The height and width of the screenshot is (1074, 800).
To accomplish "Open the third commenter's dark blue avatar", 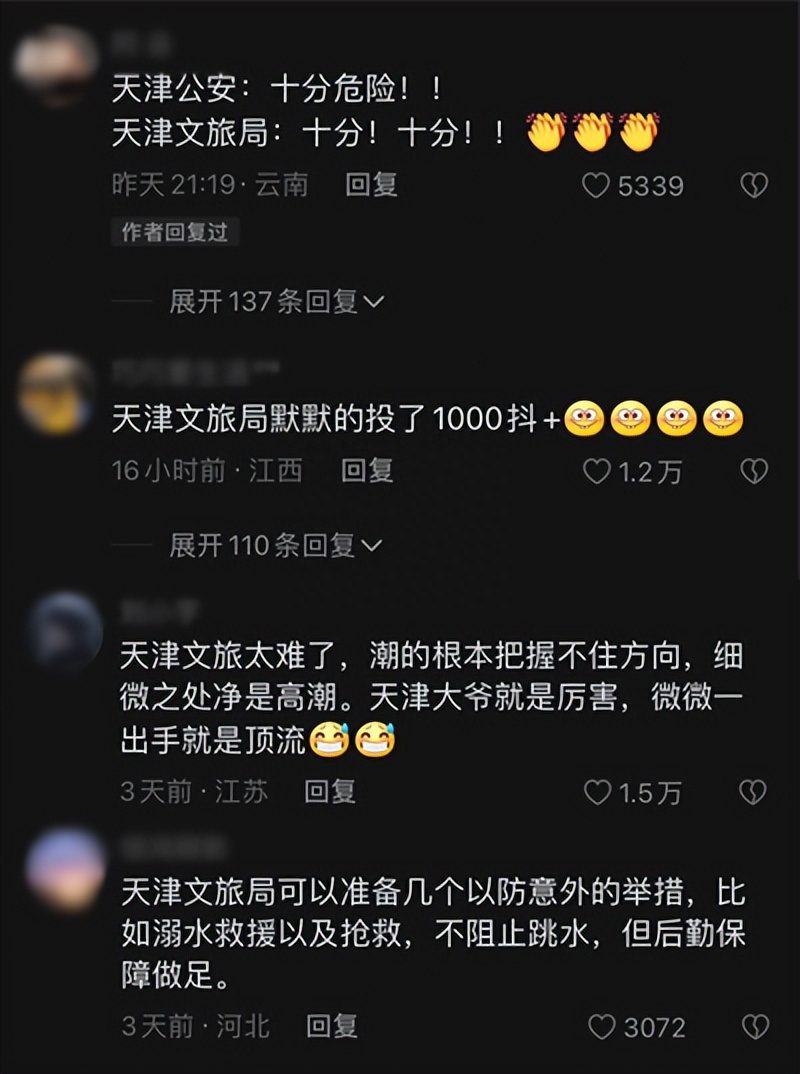I will point(66,632).
